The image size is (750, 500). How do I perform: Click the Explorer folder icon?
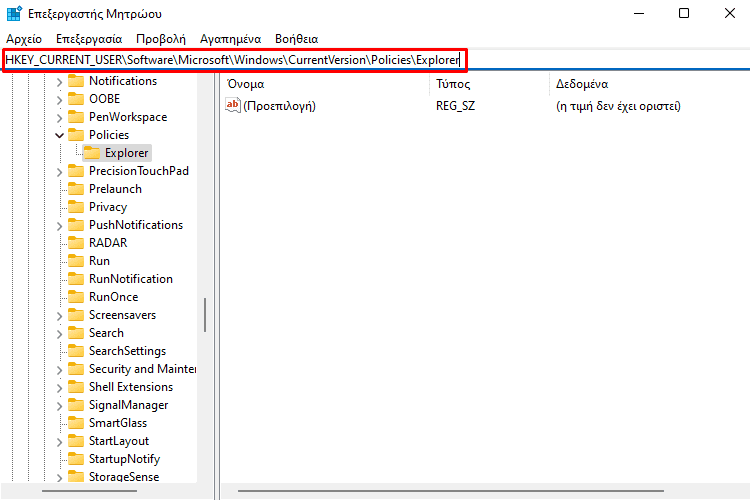point(92,153)
